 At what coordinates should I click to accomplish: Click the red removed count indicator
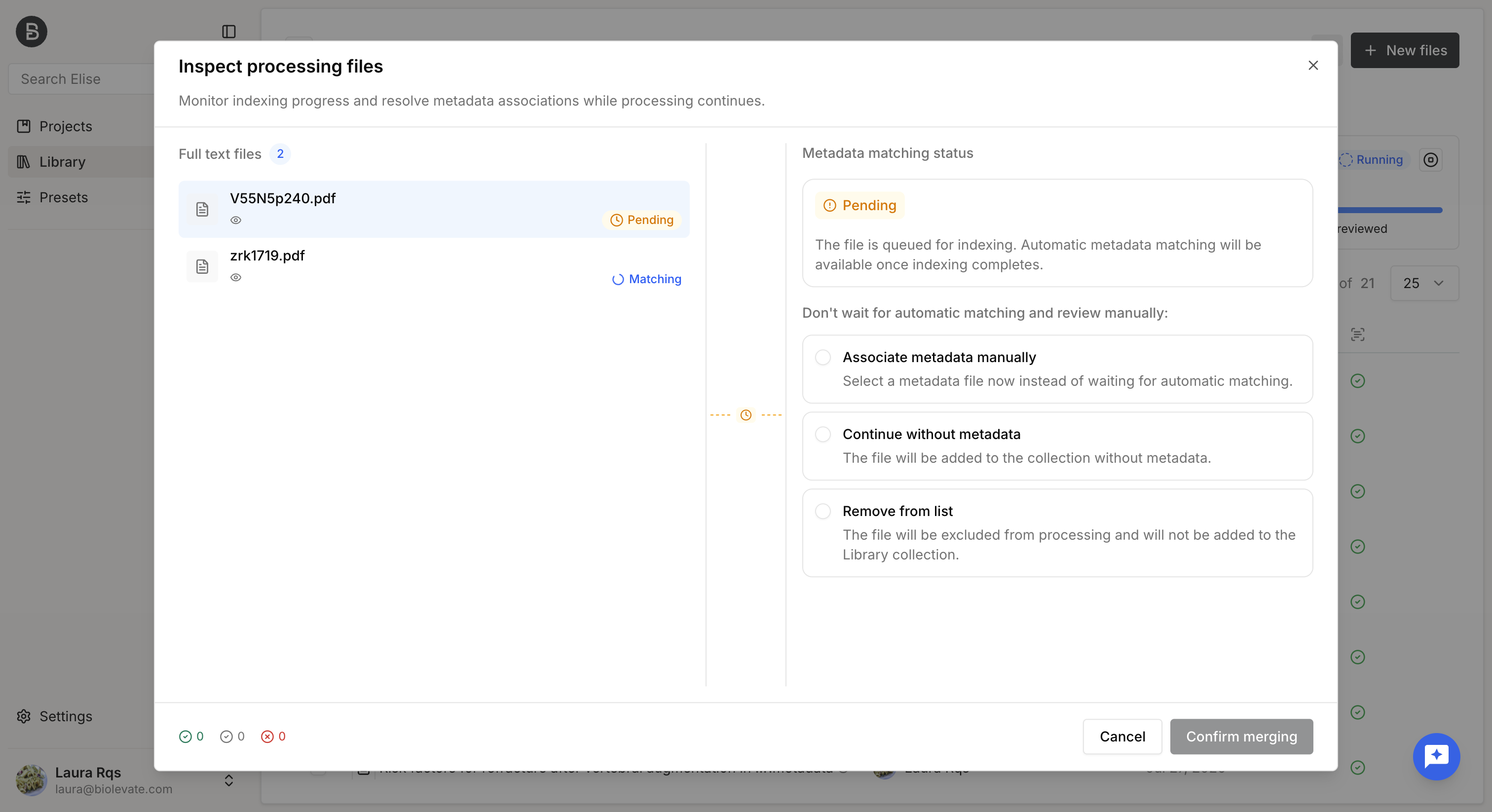click(x=273, y=736)
